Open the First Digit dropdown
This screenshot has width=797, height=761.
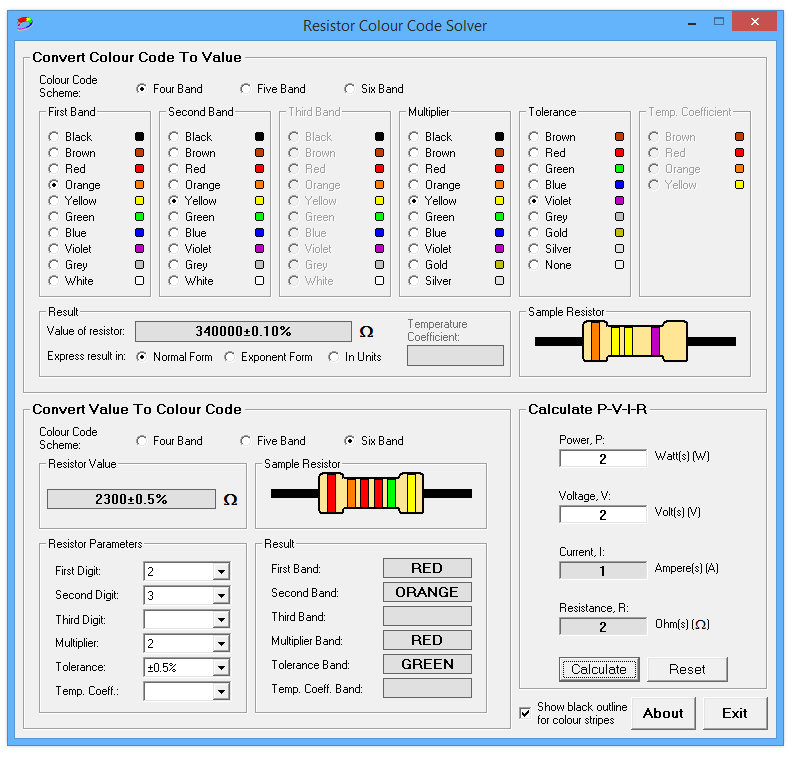tap(221, 571)
